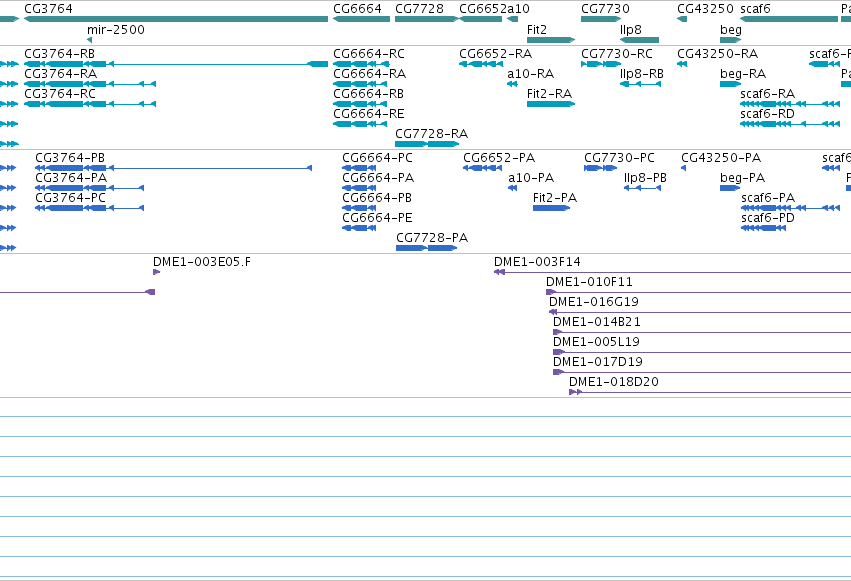Image resolution: width=851 pixels, height=581 pixels.
Task: Select transcript scaf6-RA
Action: coord(790,104)
